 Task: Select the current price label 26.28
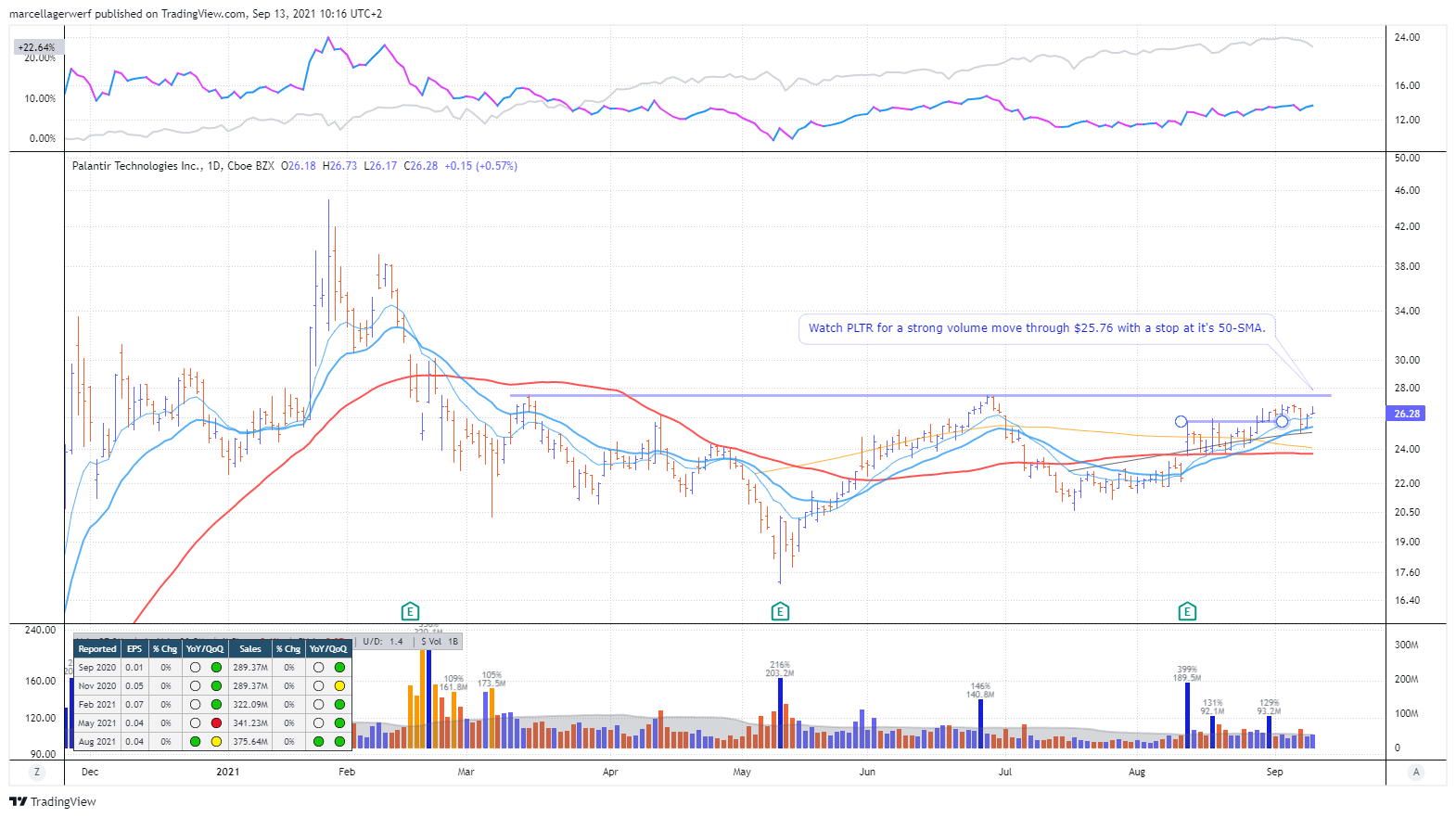click(1407, 414)
